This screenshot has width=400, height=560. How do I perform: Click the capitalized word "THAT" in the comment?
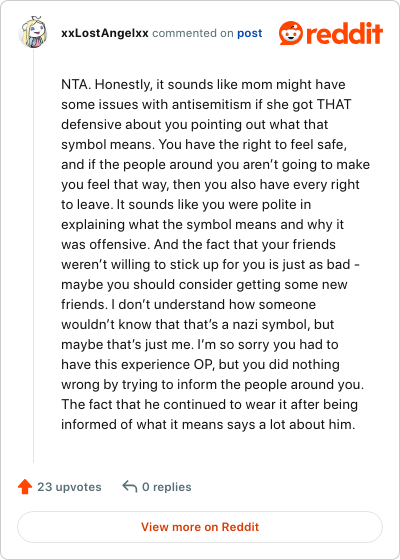pyautogui.click(x=334, y=105)
